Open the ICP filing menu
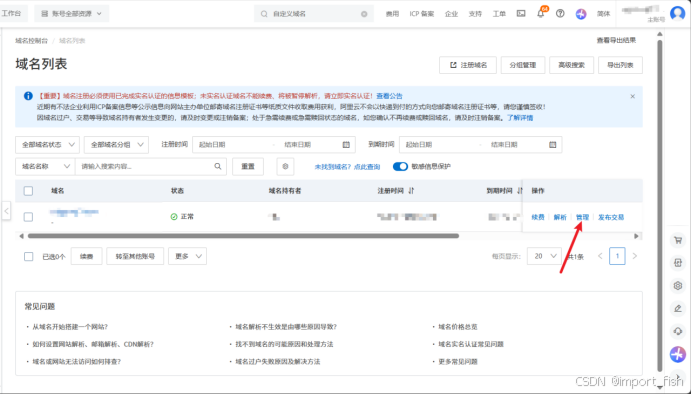This screenshot has width=691, height=395. click(422, 14)
